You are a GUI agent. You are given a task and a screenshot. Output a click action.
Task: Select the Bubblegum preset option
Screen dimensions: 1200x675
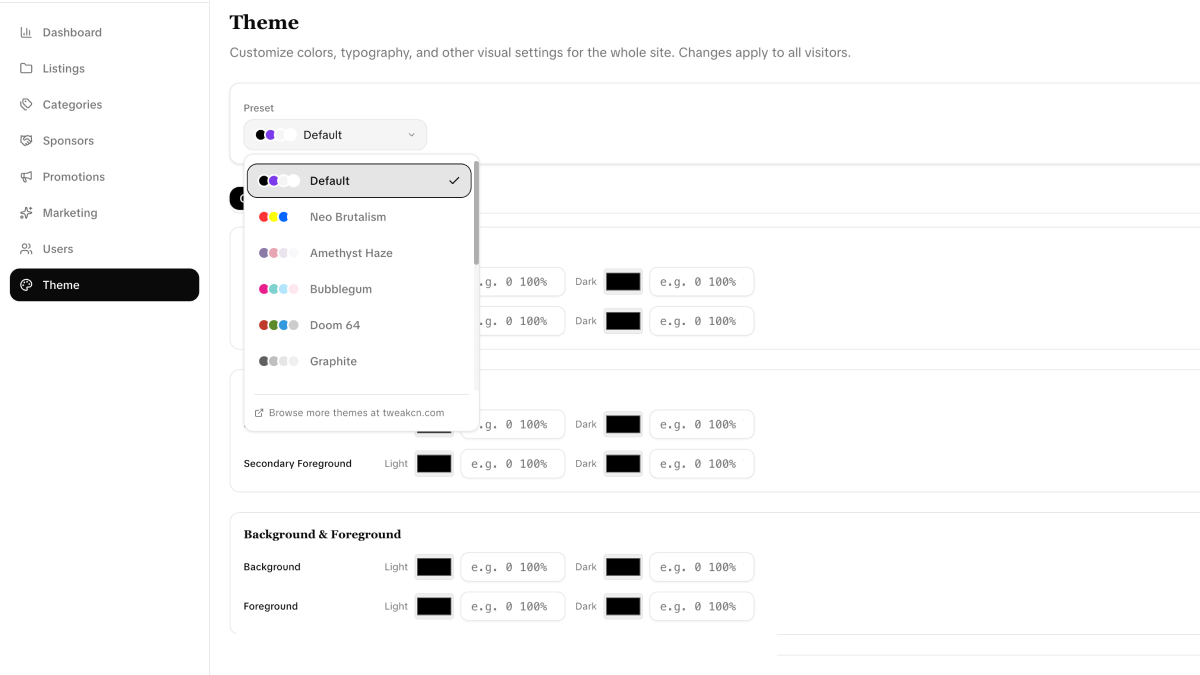(341, 289)
